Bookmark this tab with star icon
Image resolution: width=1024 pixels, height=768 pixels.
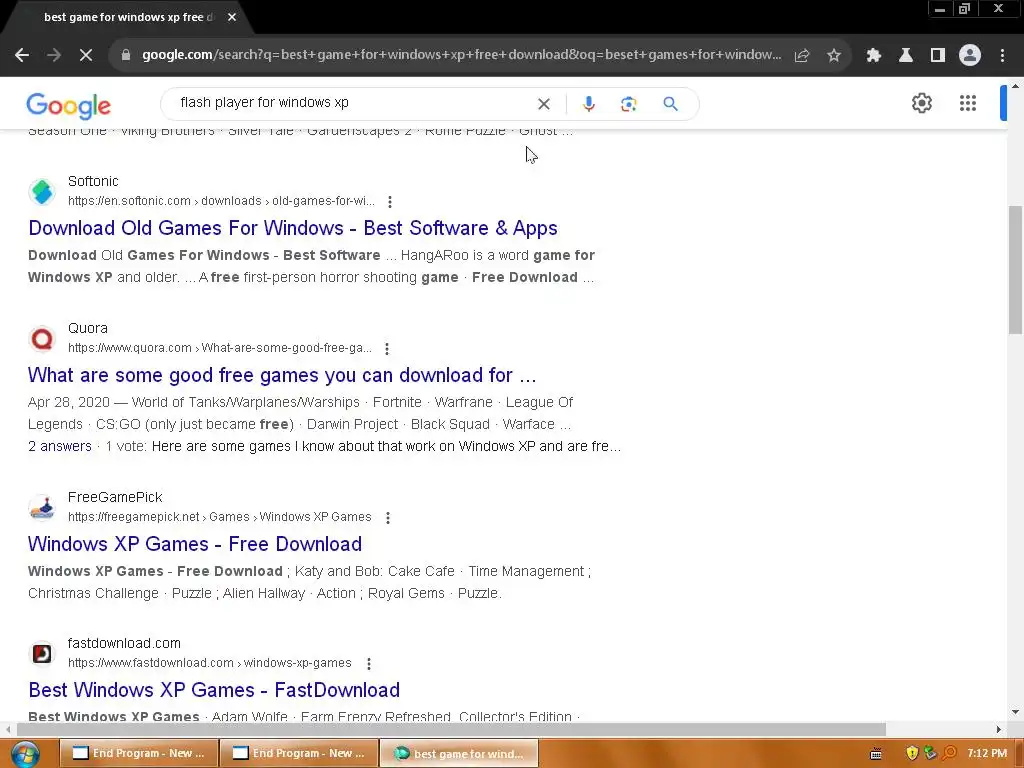(834, 56)
